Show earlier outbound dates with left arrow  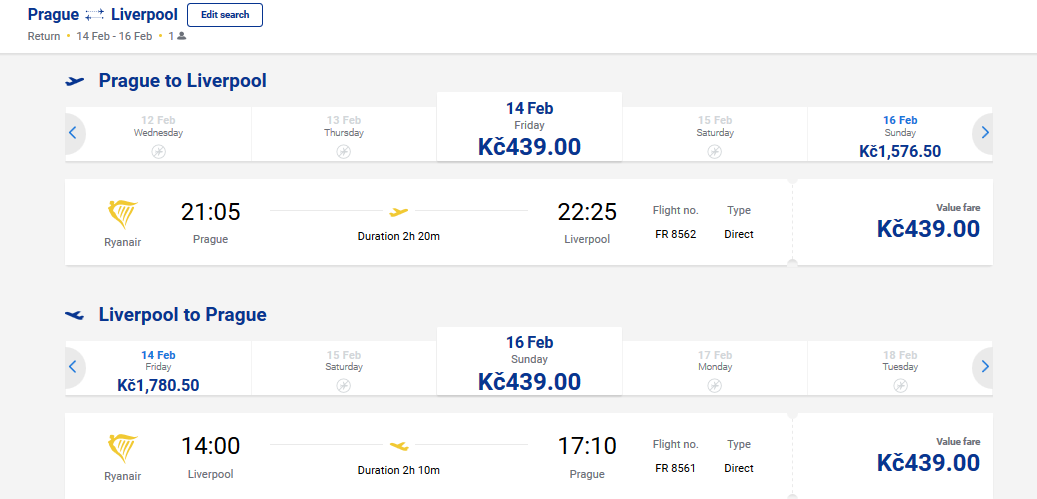point(73,133)
